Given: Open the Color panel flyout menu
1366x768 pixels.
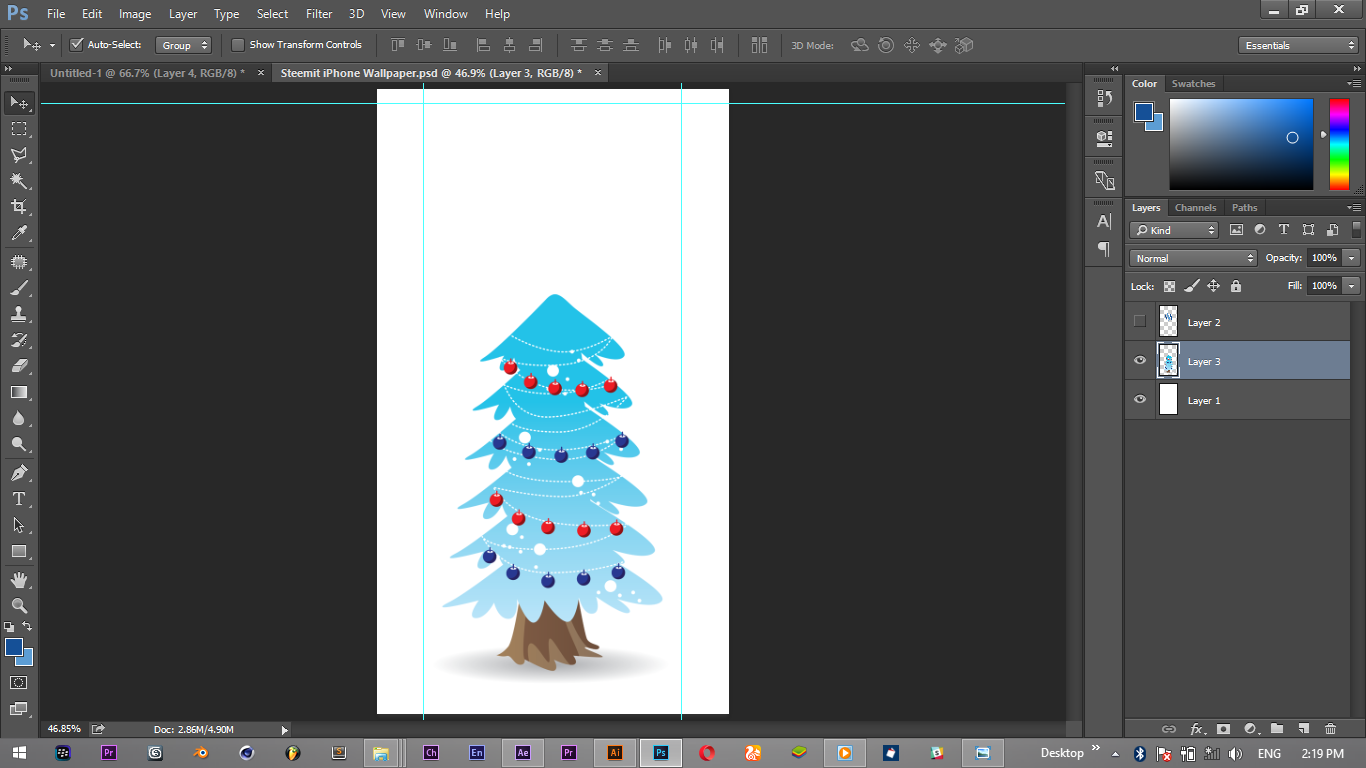Looking at the screenshot, I should (x=1353, y=84).
